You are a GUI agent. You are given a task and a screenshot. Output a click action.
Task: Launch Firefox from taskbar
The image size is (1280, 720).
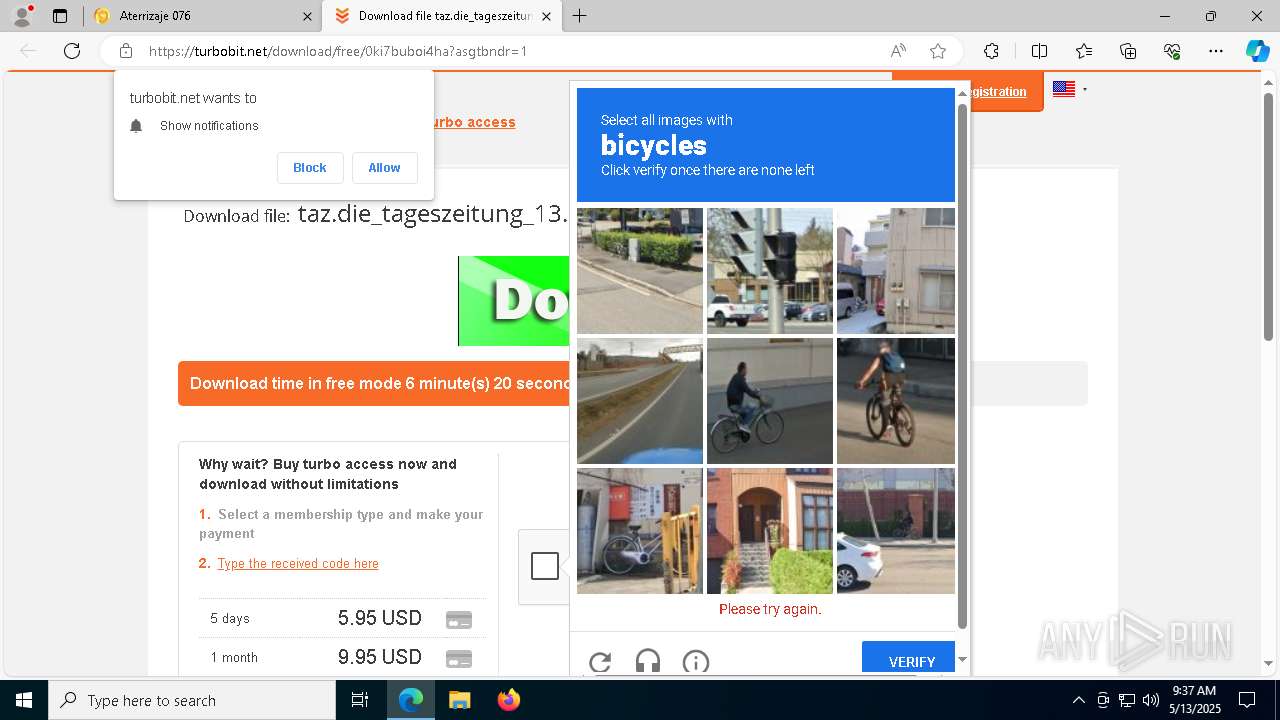[x=508, y=700]
